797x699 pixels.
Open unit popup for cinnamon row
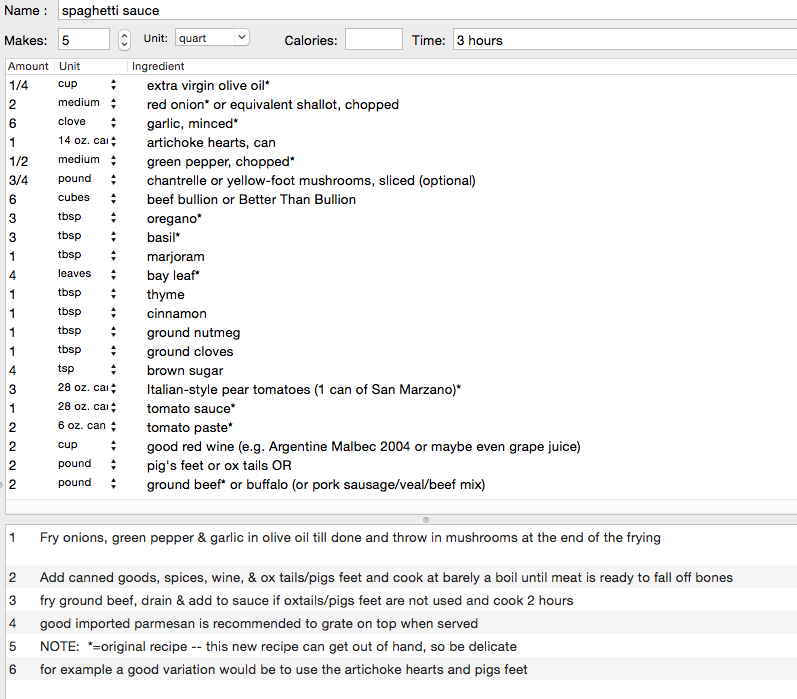pyautogui.click(x=113, y=313)
